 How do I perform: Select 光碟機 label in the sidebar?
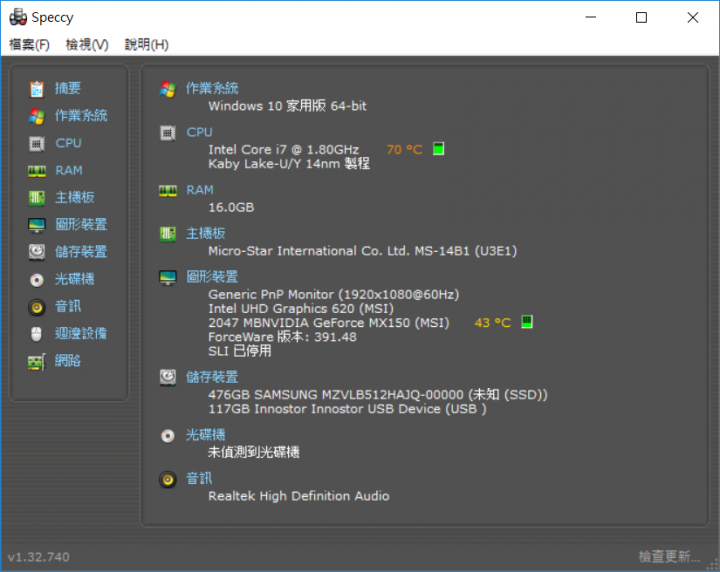[x=75, y=279]
